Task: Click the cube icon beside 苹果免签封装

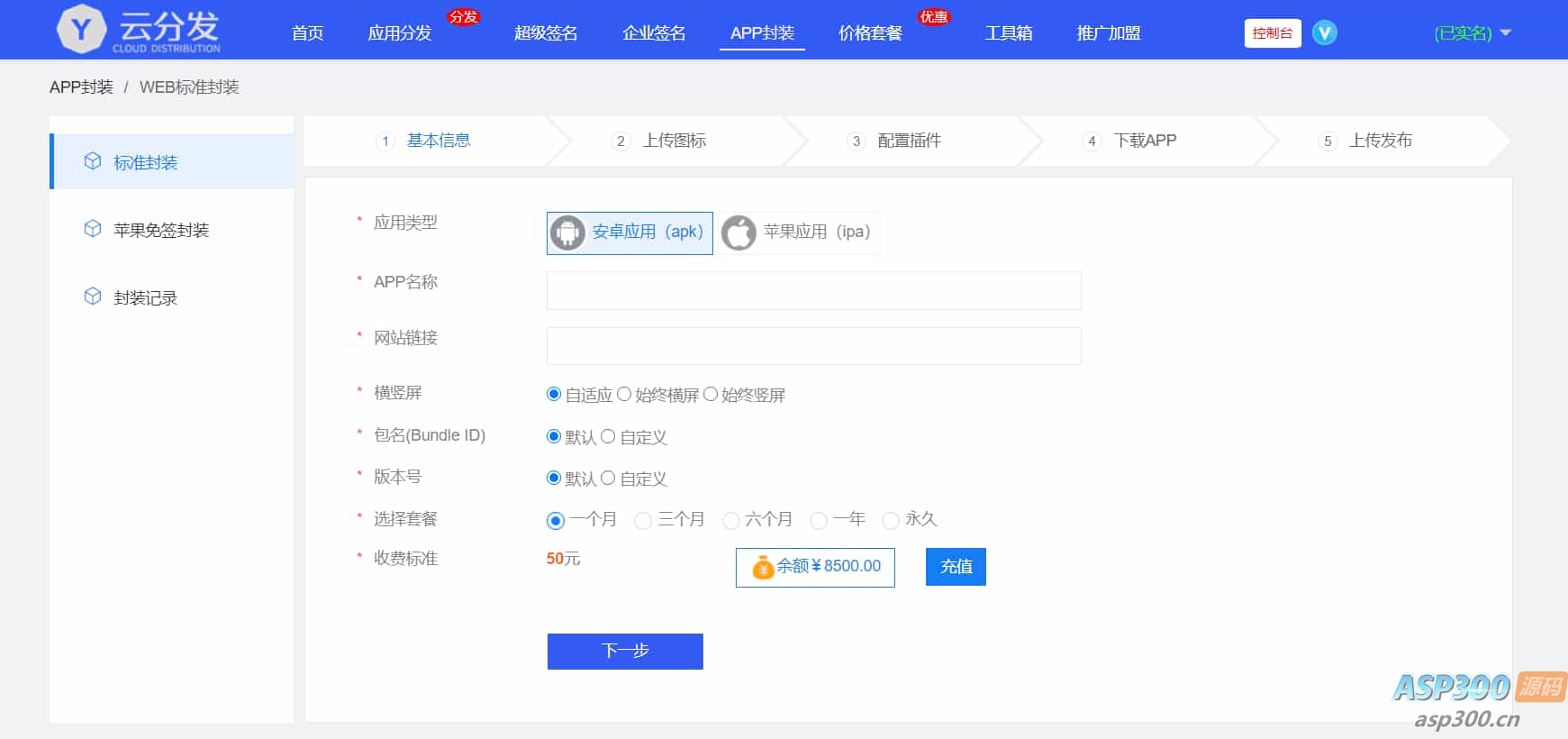Action: [x=93, y=229]
